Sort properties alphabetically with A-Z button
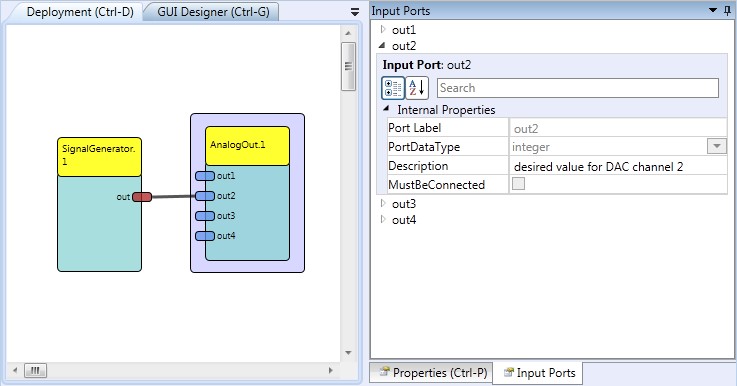Screen dimensions: 737x386 [417, 88]
